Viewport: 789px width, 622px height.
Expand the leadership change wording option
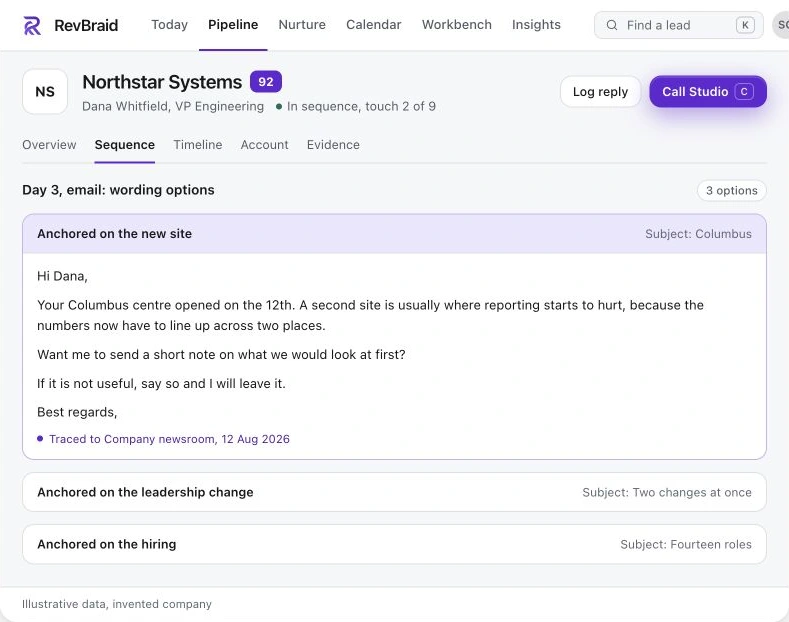coord(394,492)
